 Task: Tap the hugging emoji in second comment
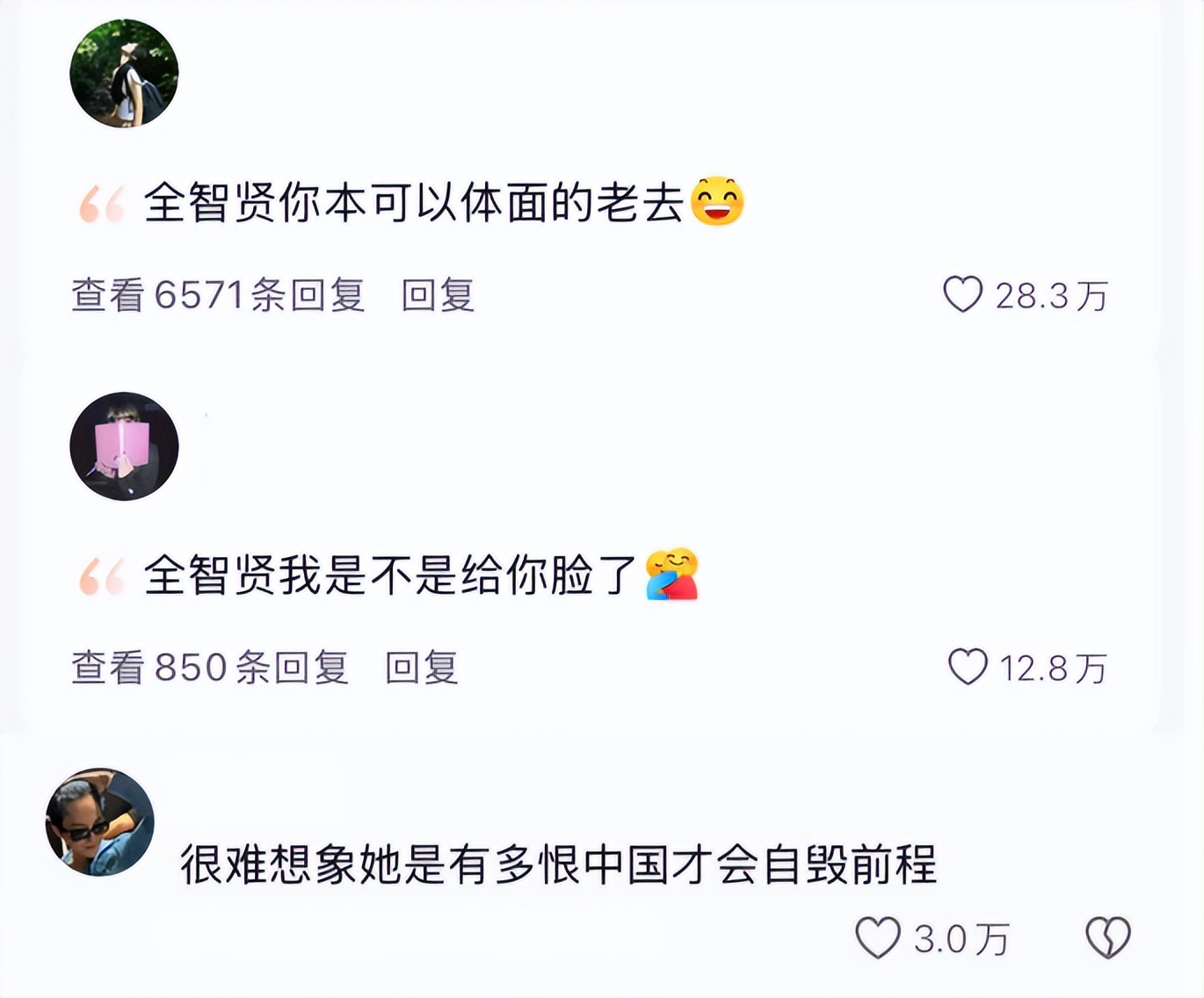point(672,575)
